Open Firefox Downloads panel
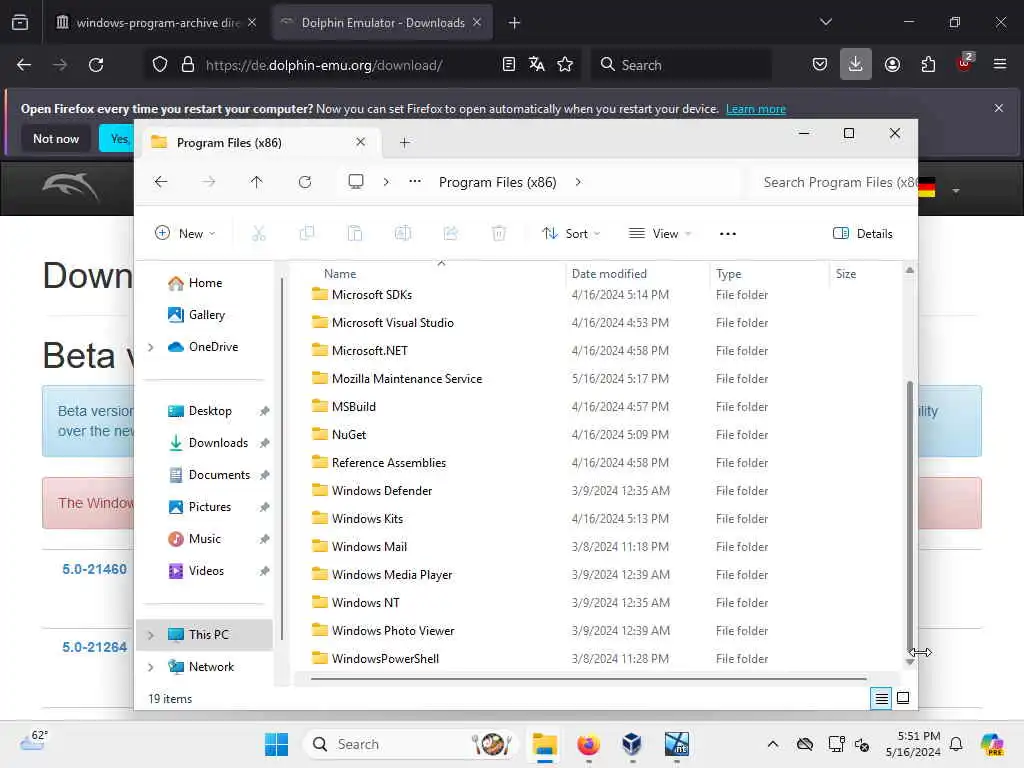The height and width of the screenshot is (768, 1024). [856, 64]
